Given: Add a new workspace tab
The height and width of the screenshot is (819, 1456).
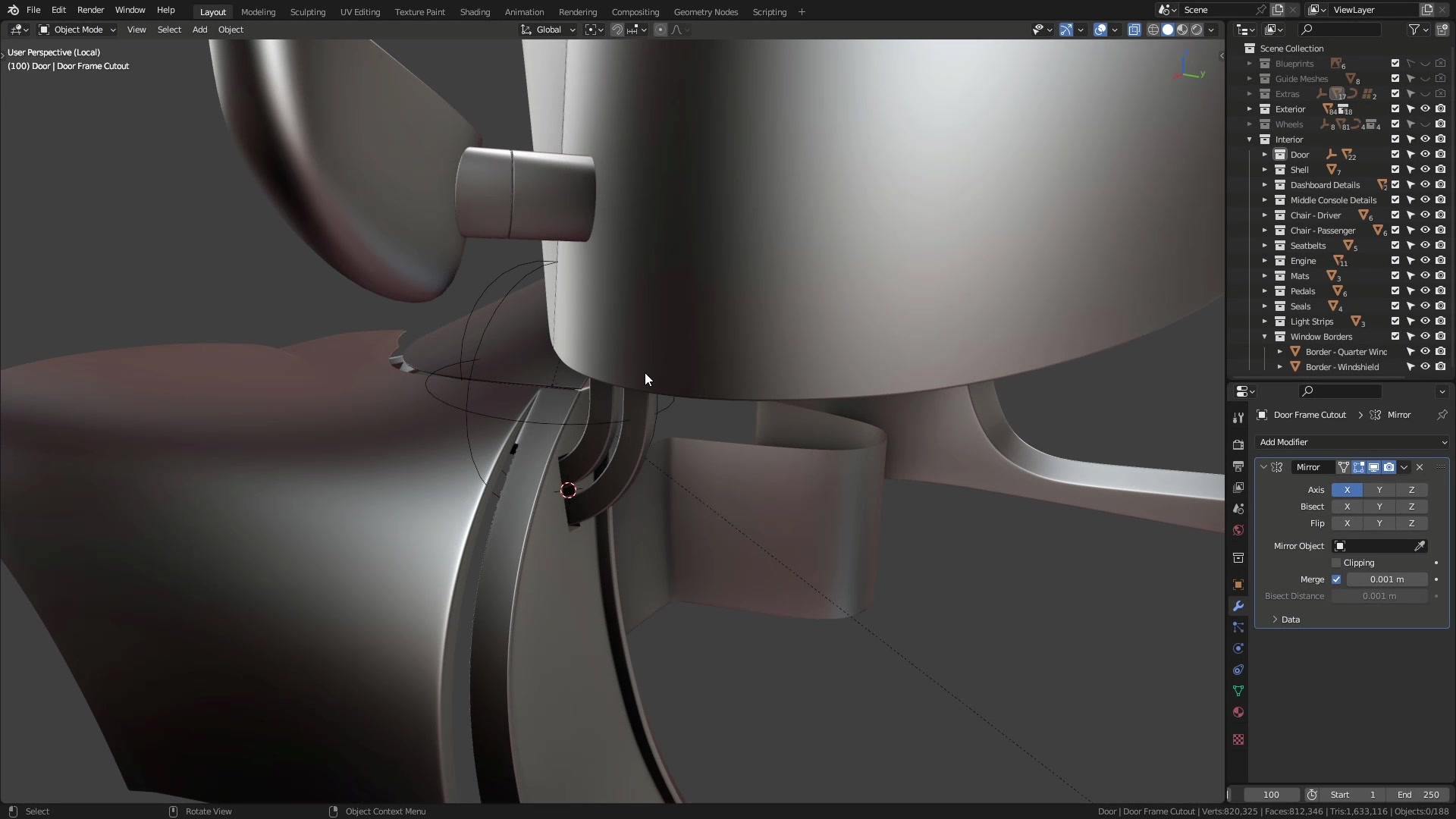Looking at the screenshot, I should 802,11.
